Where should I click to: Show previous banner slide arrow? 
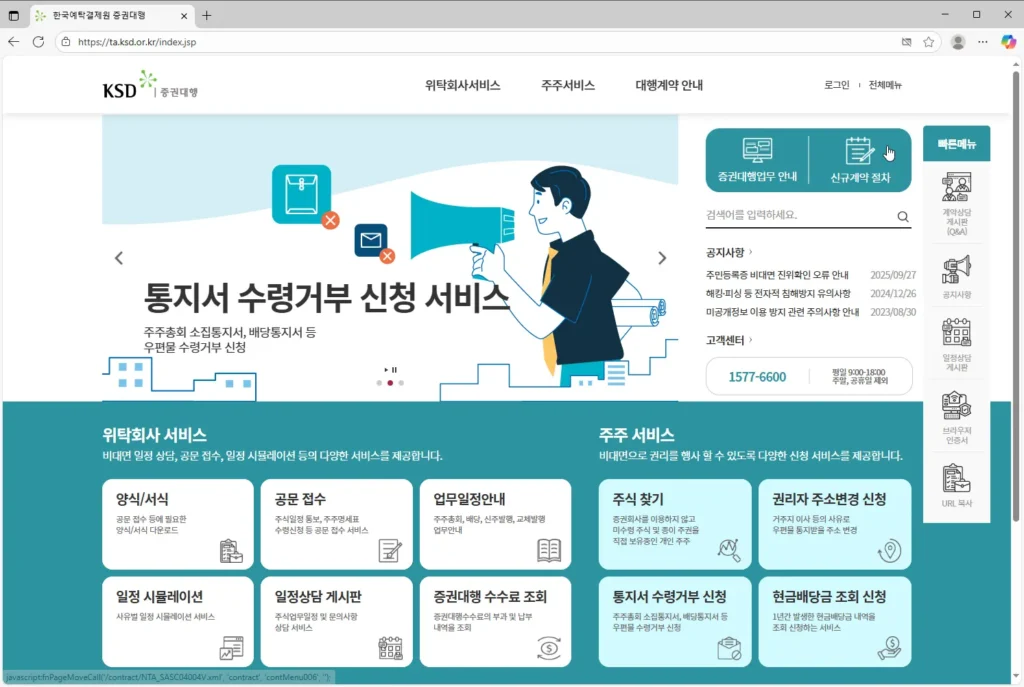[119, 258]
